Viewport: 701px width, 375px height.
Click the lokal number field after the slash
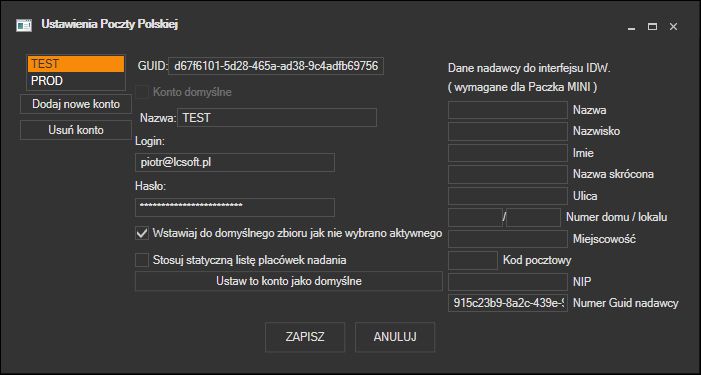pos(533,217)
